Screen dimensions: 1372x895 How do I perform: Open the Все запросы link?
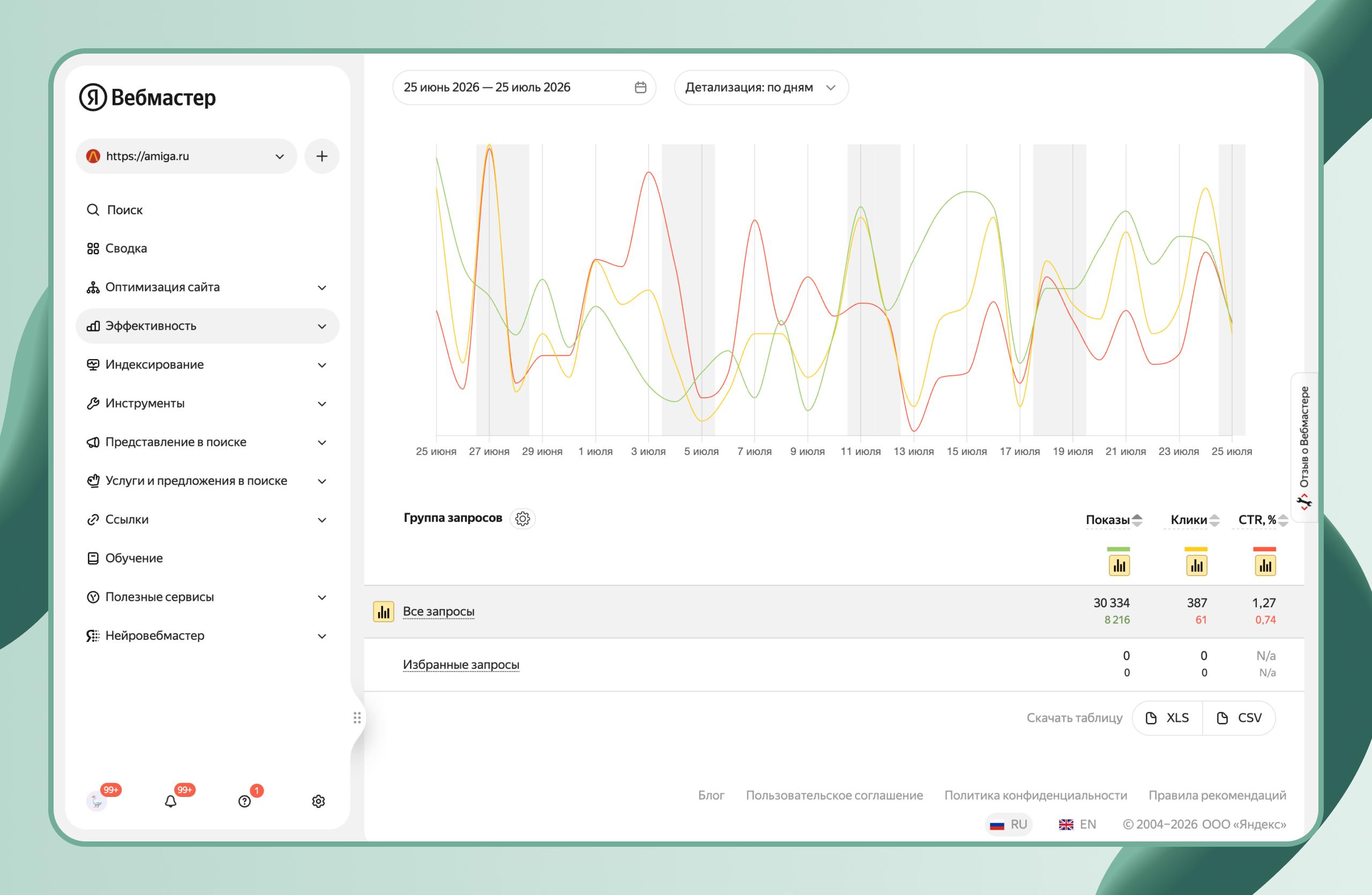point(439,611)
